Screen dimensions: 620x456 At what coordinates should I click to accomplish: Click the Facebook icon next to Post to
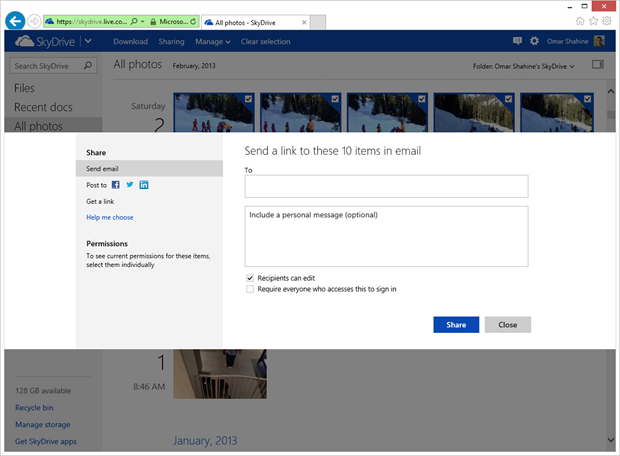pos(115,185)
